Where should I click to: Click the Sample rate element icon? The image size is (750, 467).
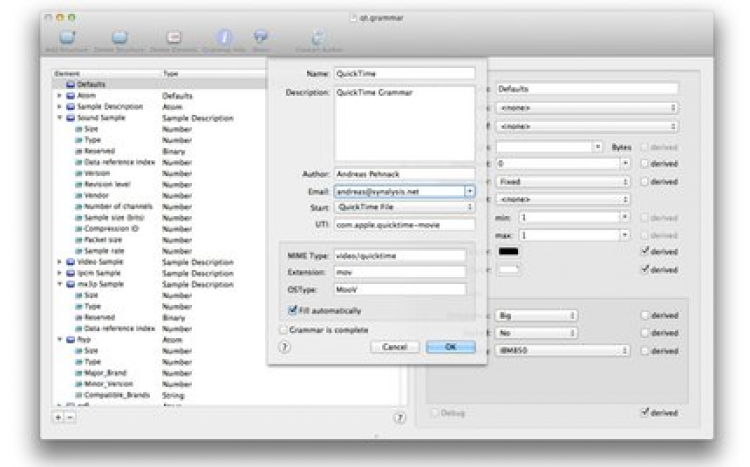click(78, 251)
